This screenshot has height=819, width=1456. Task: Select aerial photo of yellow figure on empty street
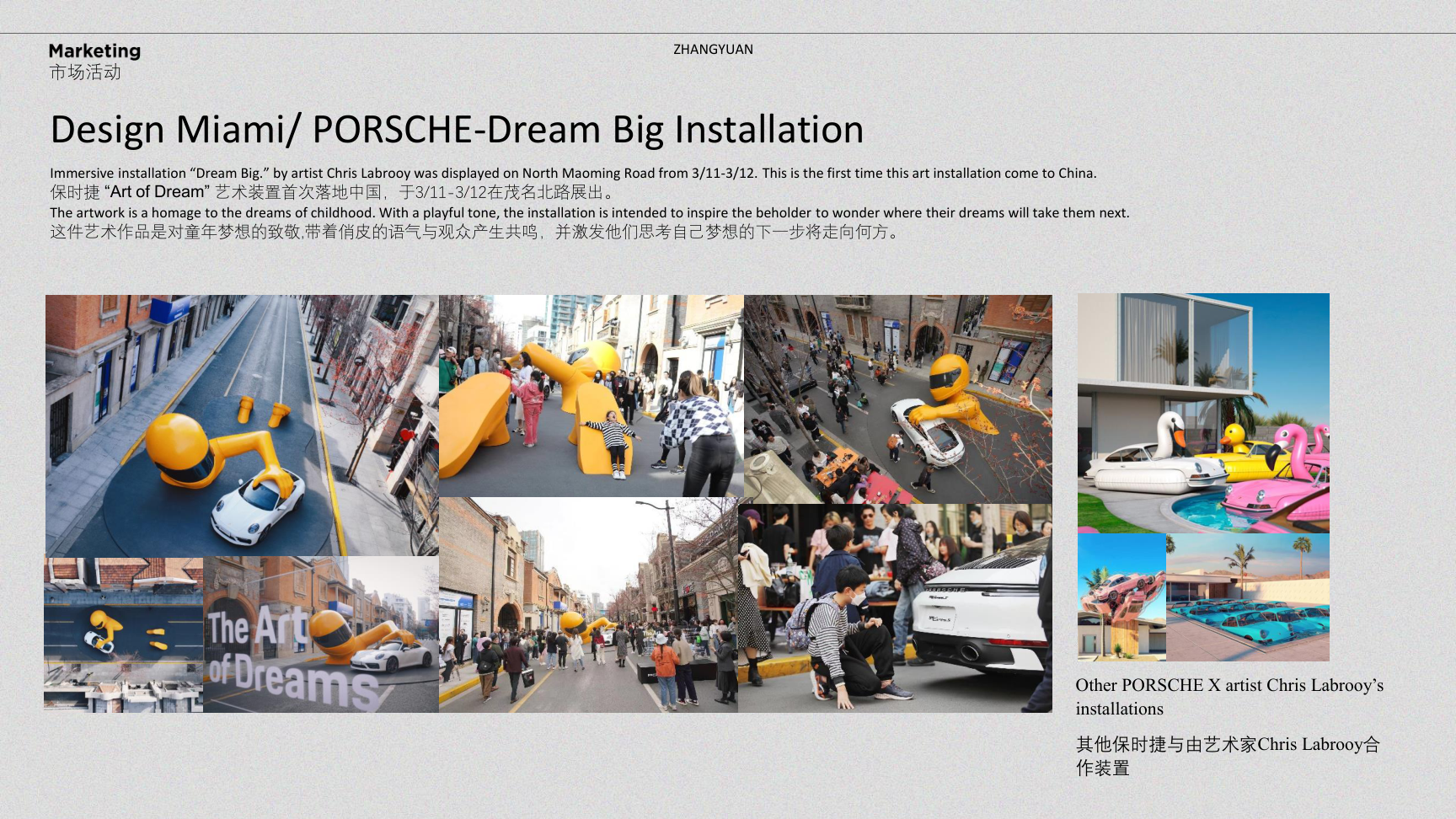point(242,426)
